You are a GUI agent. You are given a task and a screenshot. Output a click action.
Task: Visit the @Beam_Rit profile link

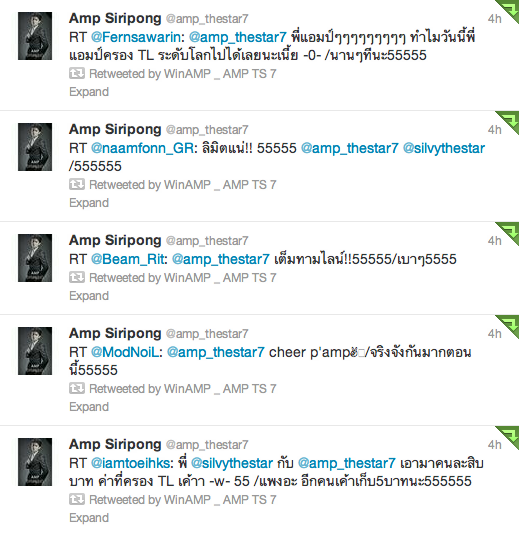tap(128, 259)
